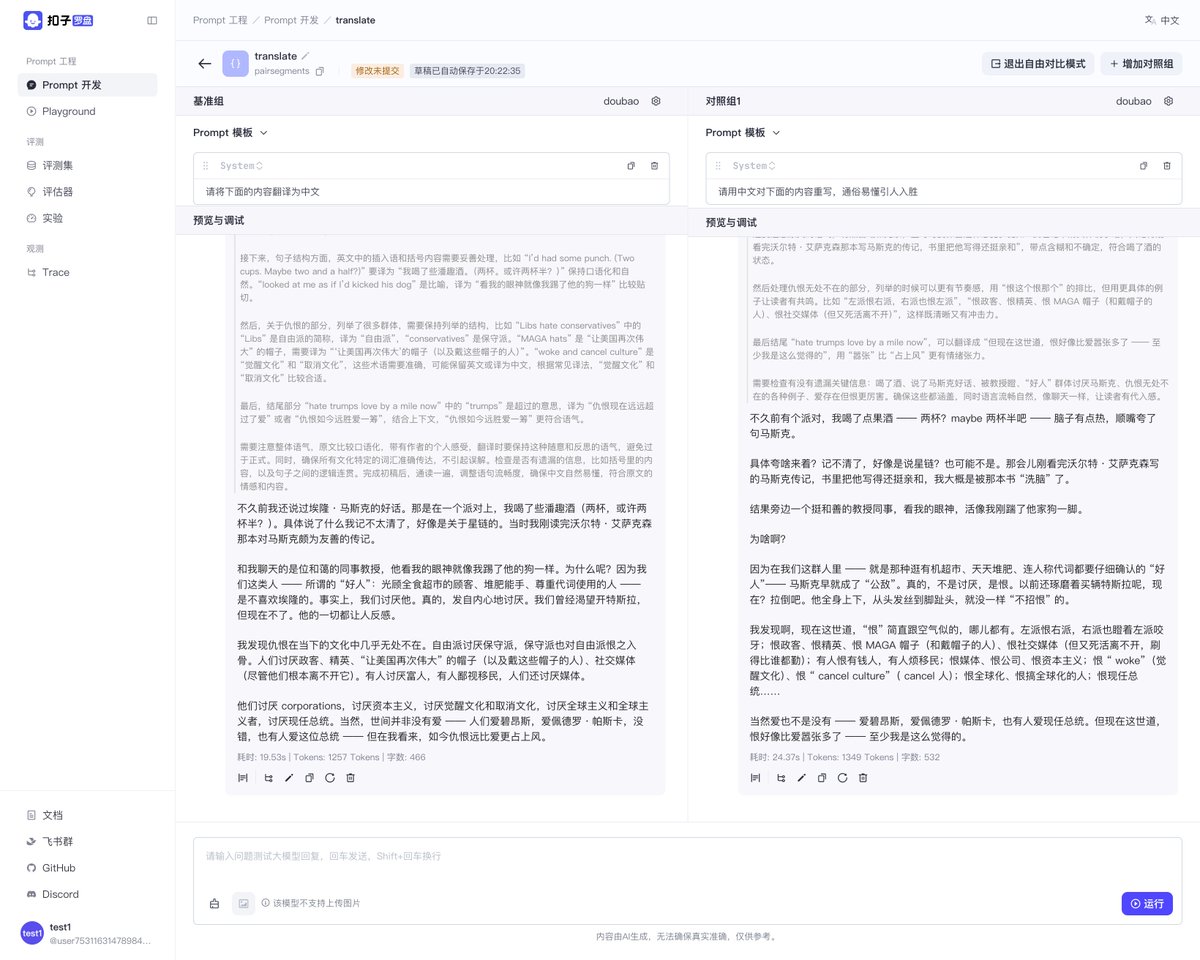
Task: Click the doubao model name in 对照组1
Action: (x=1134, y=101)
